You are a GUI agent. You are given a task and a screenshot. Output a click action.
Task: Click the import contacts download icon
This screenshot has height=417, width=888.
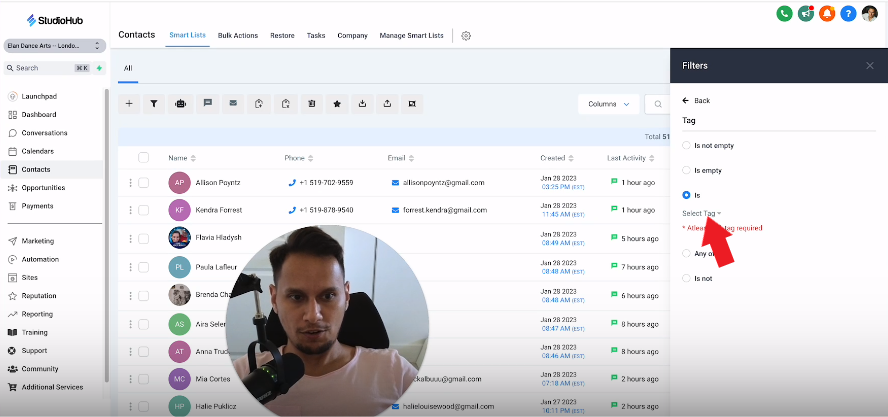362,104
